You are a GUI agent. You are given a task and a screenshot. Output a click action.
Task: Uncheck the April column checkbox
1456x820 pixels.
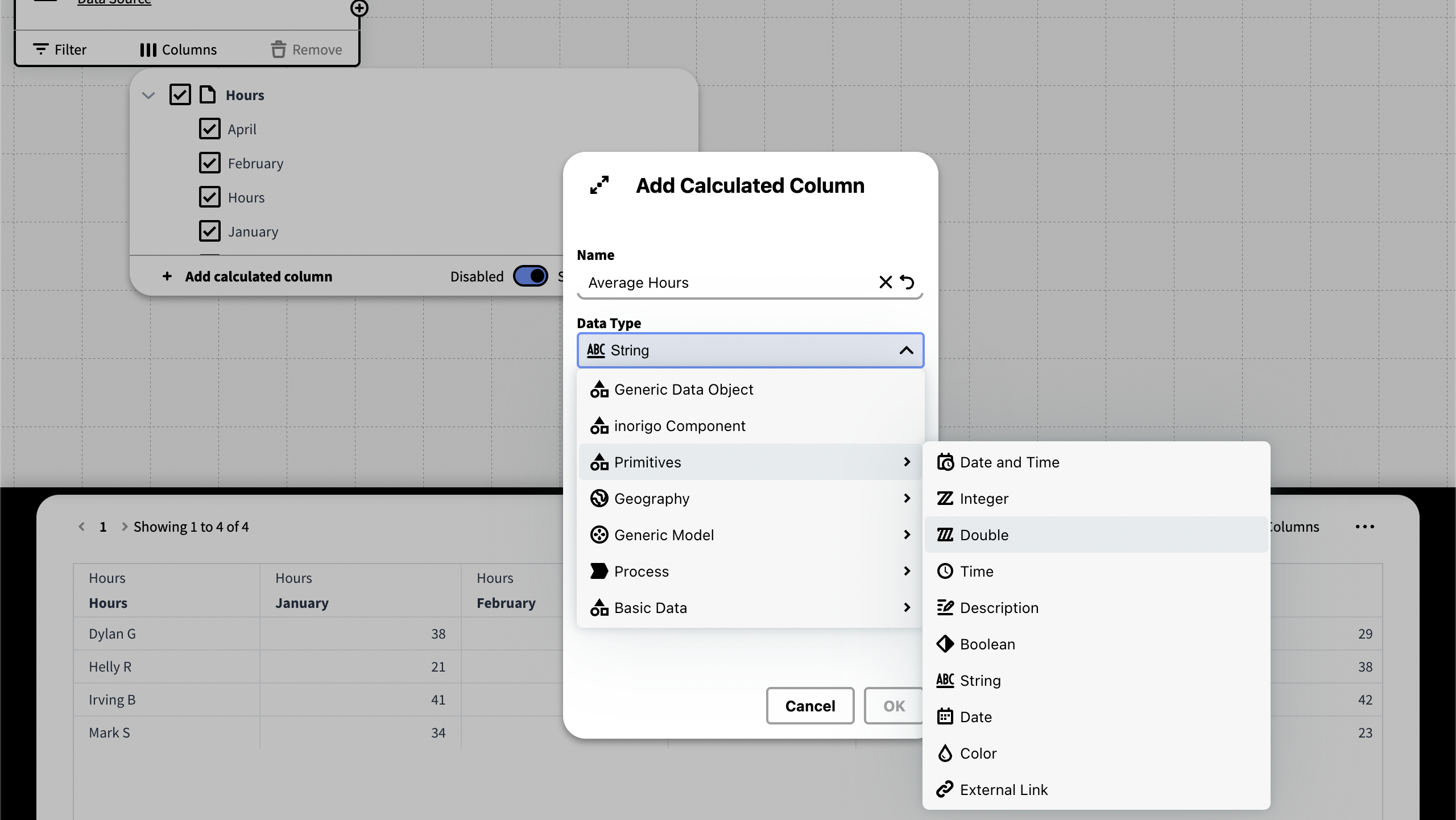tap(209, 129)
